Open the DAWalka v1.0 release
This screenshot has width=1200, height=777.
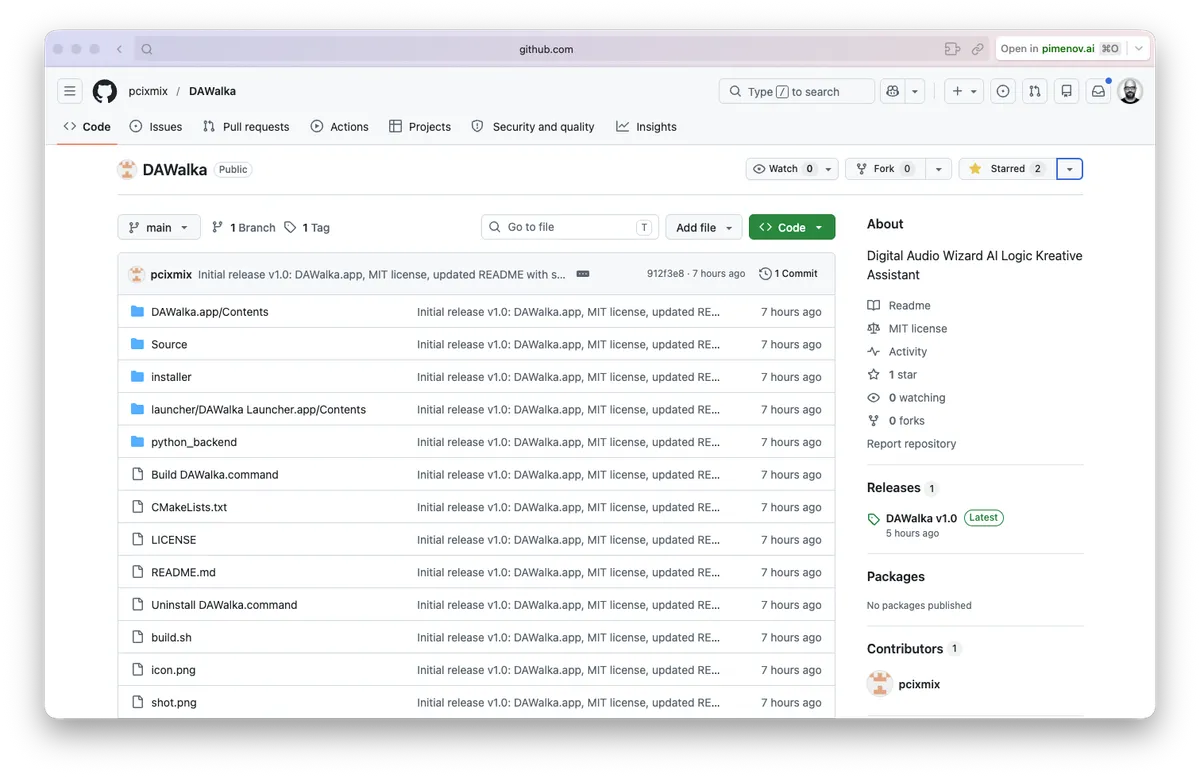[x=921, y=518]
